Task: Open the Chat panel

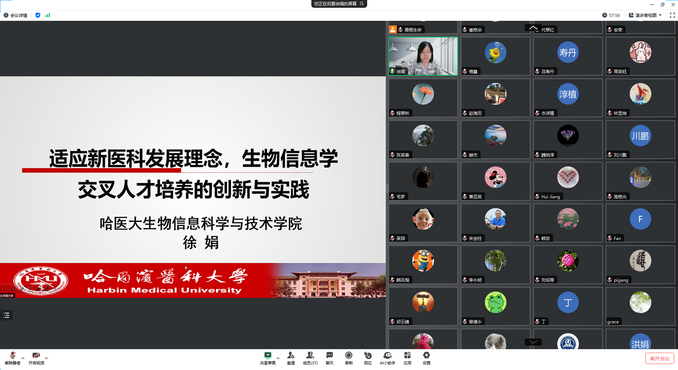Action: pyautogui.click(x=329, y=358)
